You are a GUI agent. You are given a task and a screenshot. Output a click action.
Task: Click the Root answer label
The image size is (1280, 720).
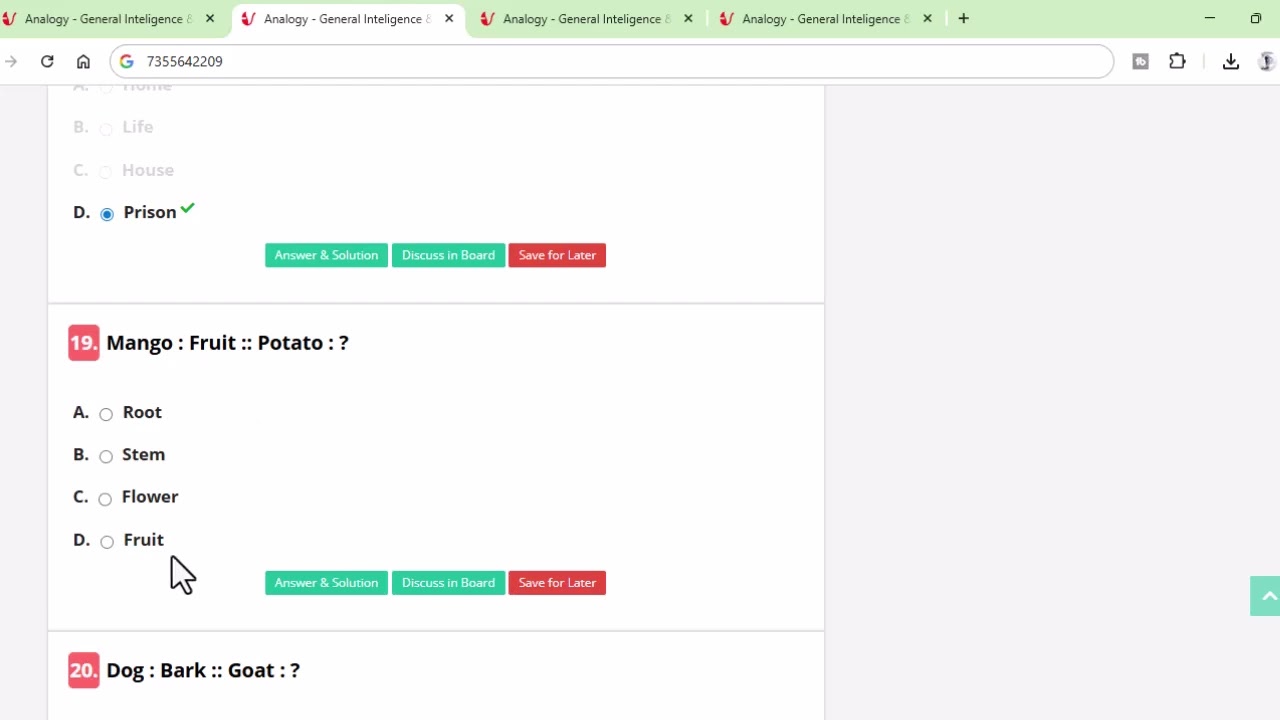142,412
